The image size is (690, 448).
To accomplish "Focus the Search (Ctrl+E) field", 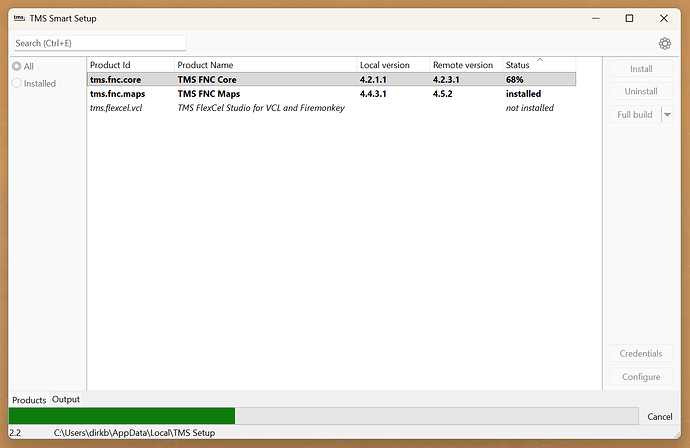I will [100, 43].
